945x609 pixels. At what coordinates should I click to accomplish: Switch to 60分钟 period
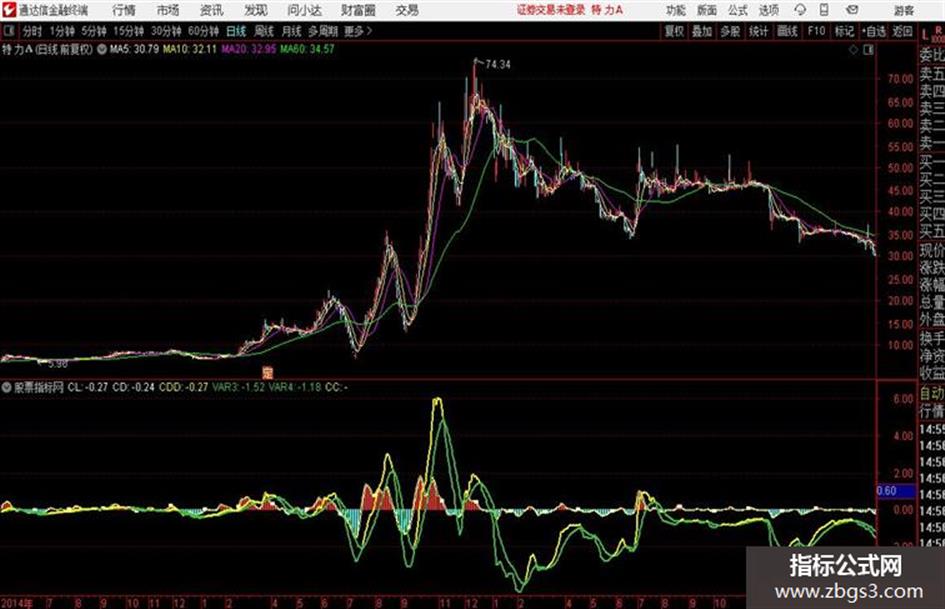pos(203,31)
